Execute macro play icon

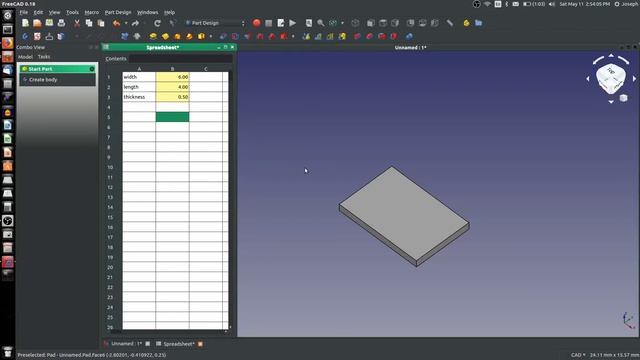[x=293, y=23]
